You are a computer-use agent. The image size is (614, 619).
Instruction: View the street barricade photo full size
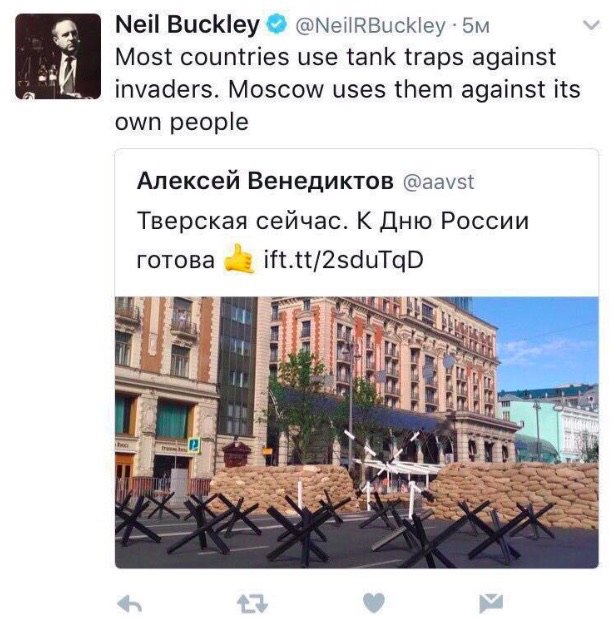pos(357,432)
